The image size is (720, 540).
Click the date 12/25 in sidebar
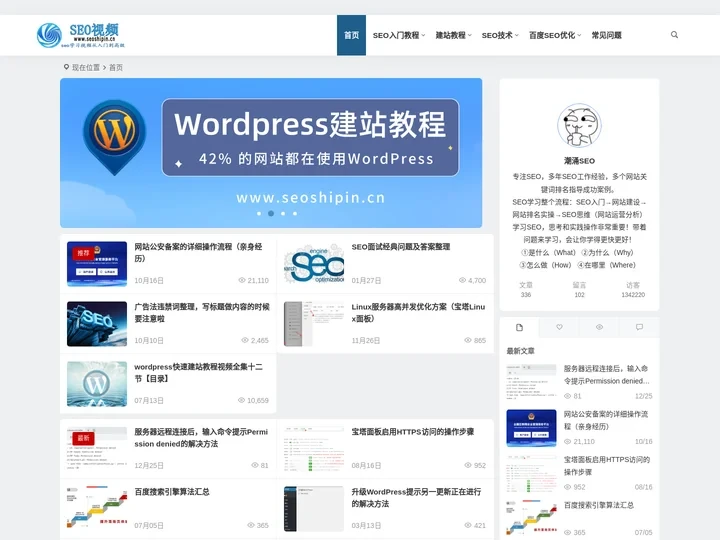pos(643,396)
